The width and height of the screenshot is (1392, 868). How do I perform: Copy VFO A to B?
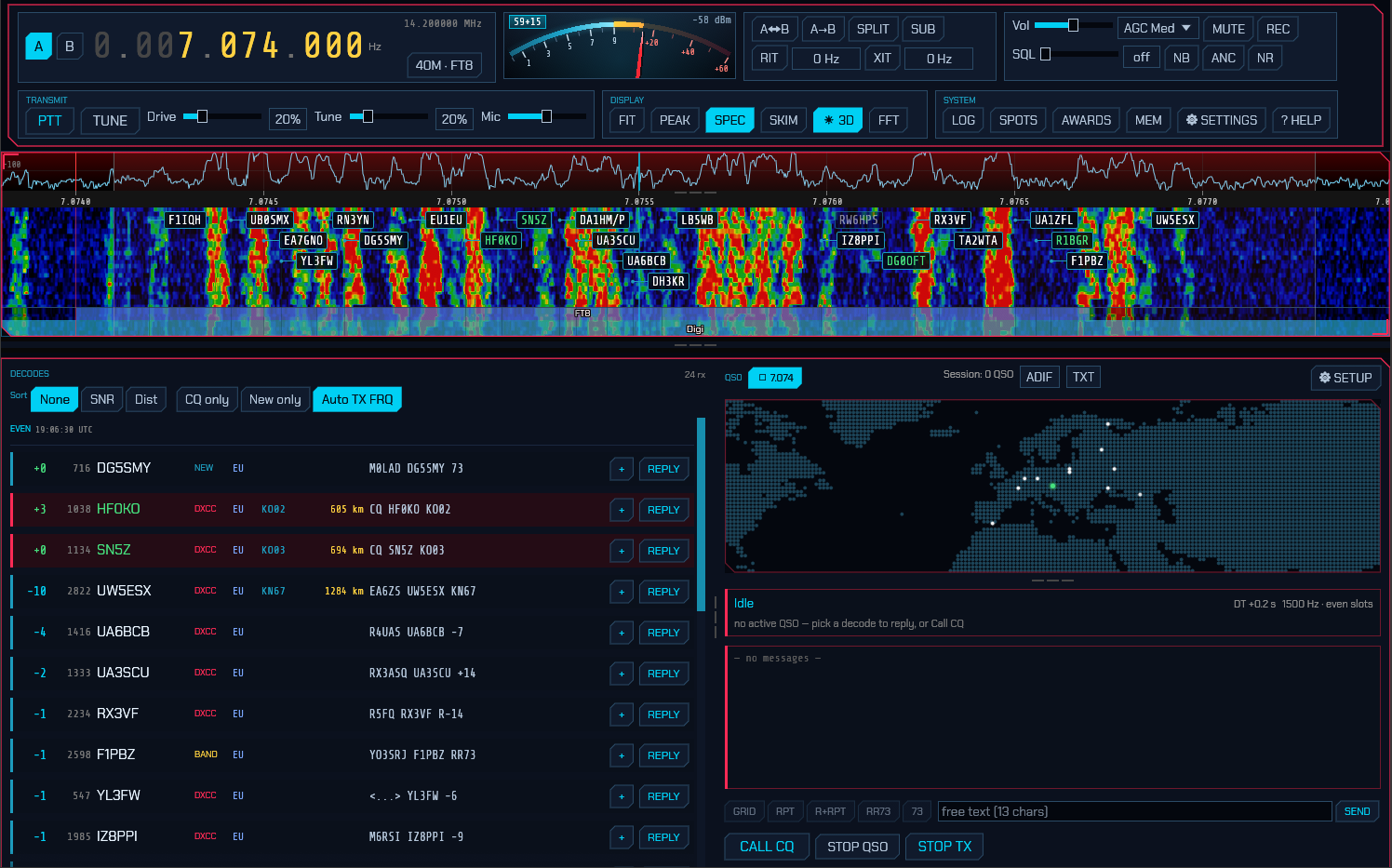click(823, 29)
